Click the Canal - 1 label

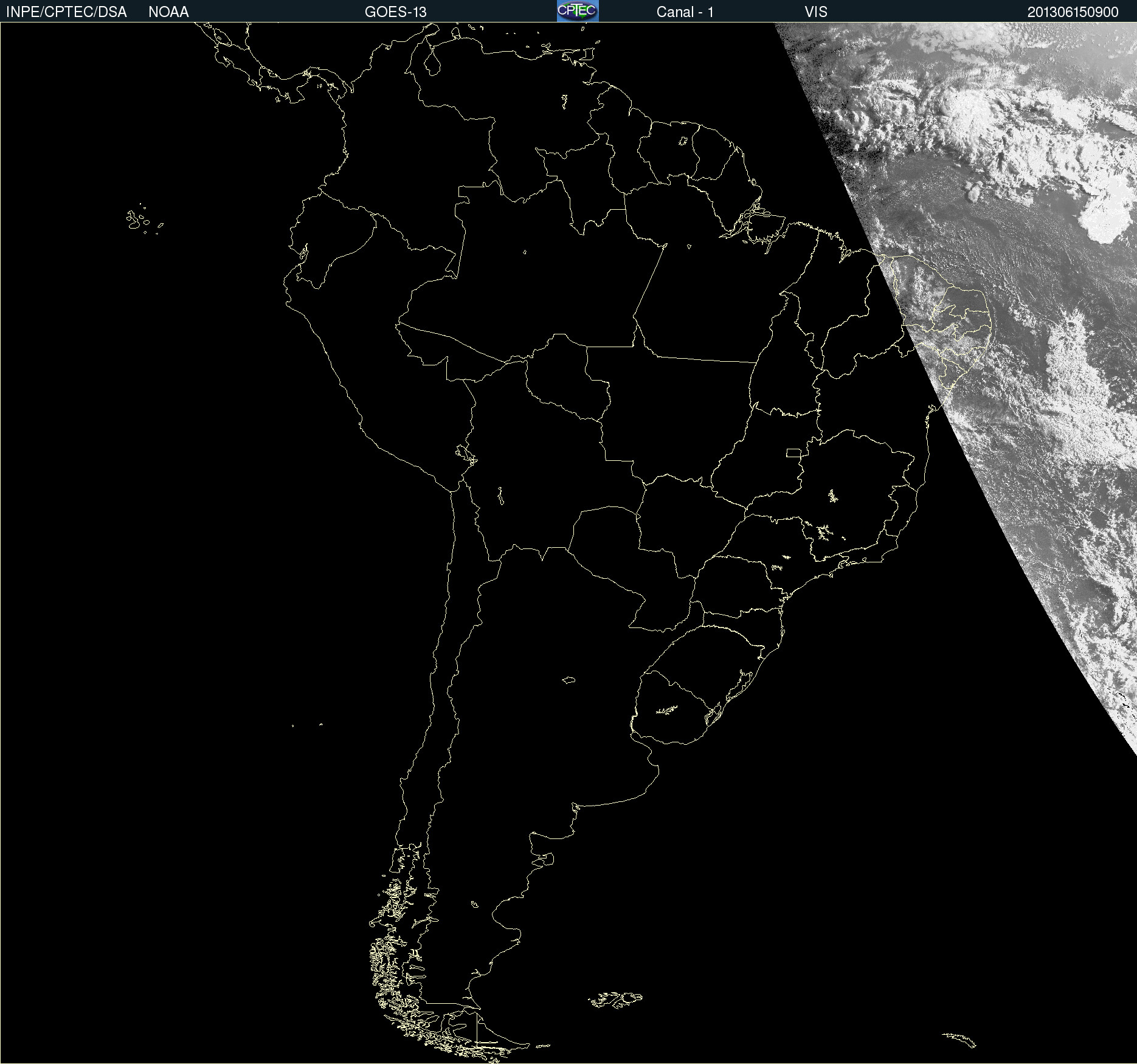pos(685,12)
